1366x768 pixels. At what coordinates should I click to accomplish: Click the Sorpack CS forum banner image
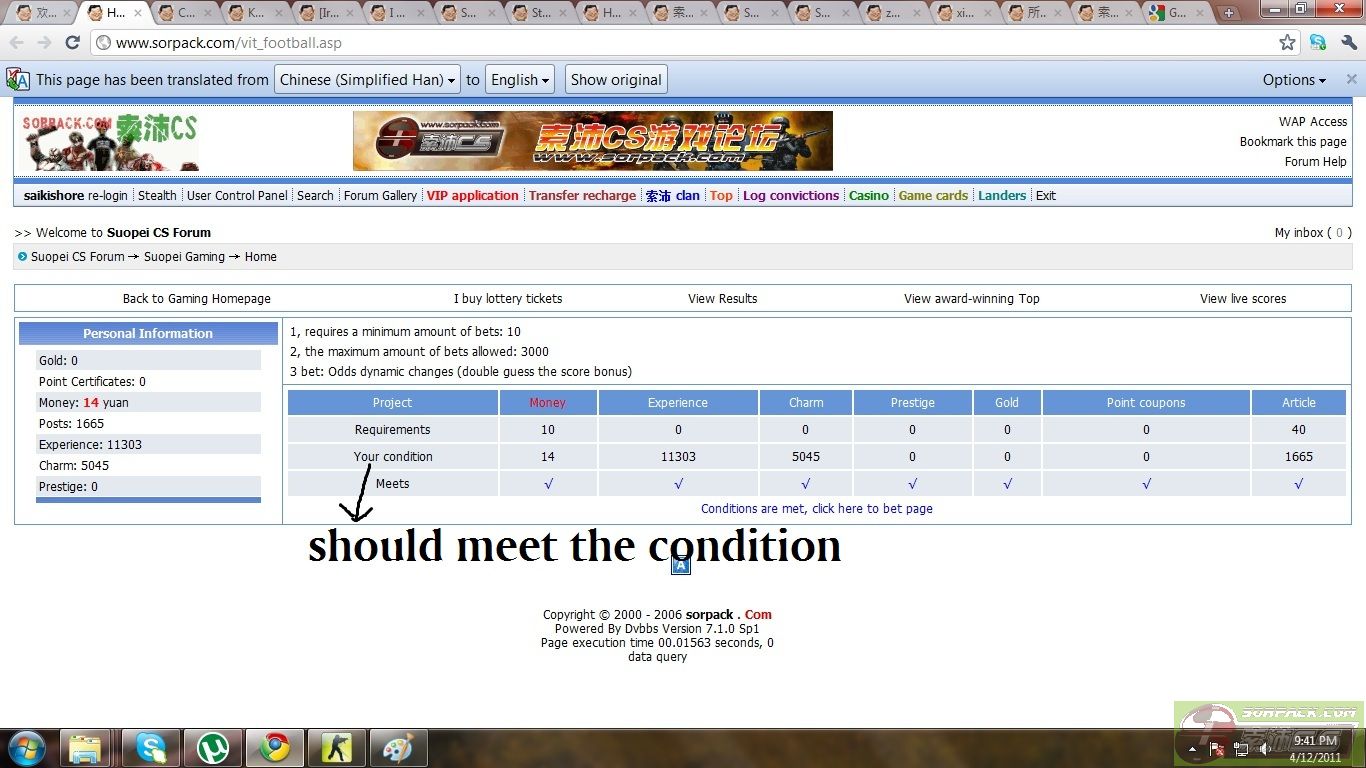click(592, 141)
